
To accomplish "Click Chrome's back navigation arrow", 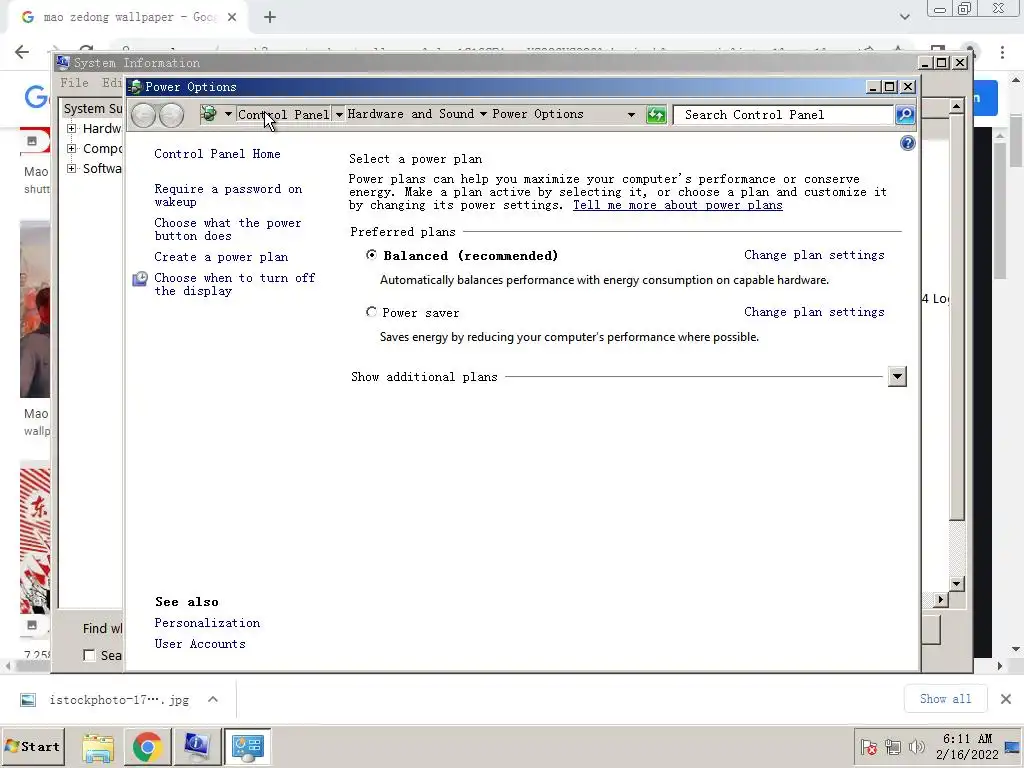I will coord(22,52).
